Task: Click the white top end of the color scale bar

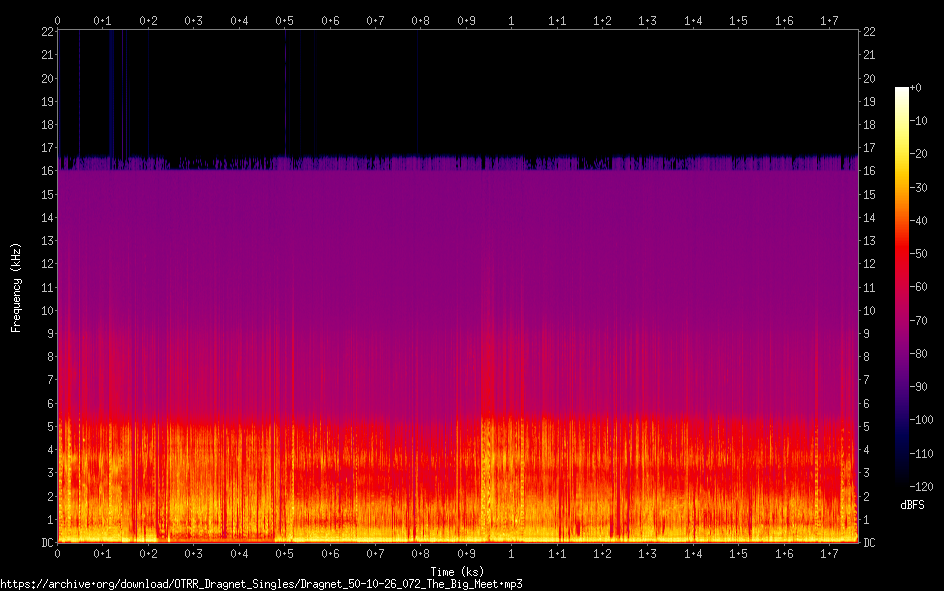Action: [x=901, y=91]
